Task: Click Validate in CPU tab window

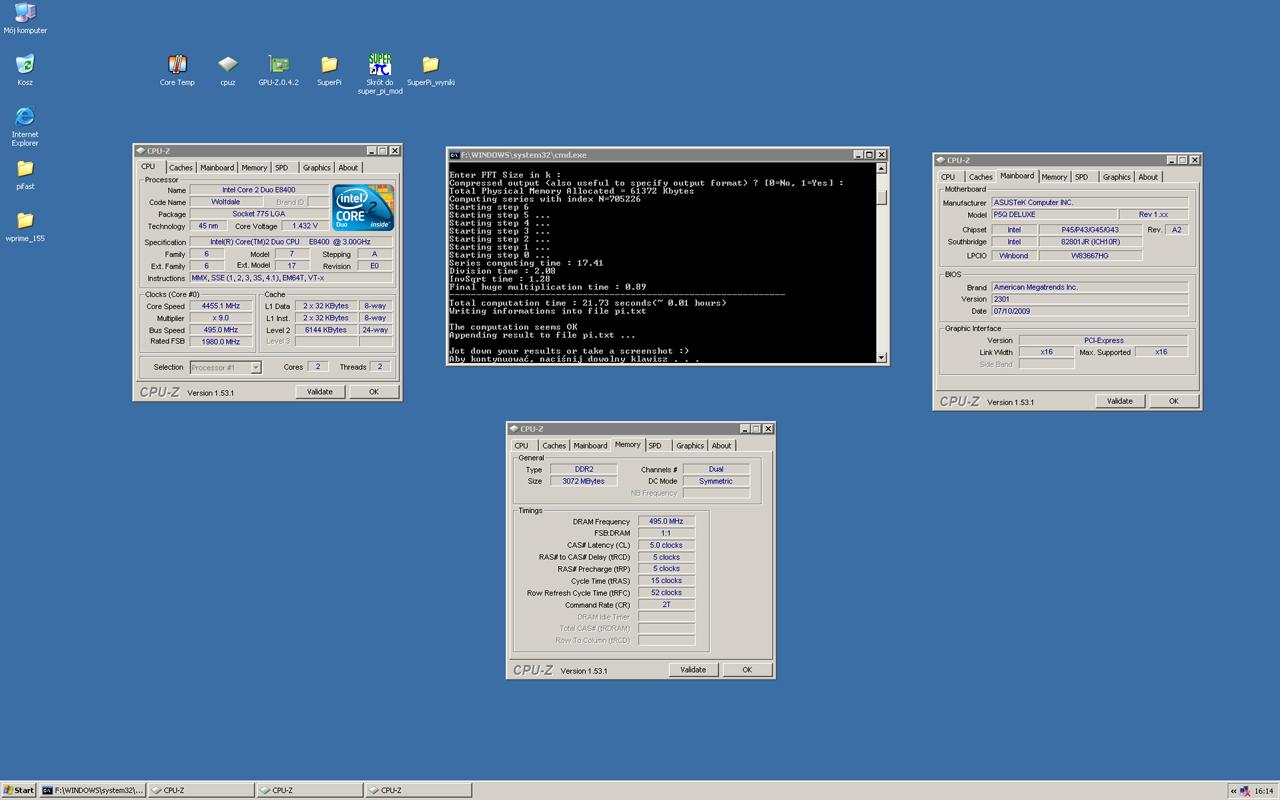Action: 320,392
